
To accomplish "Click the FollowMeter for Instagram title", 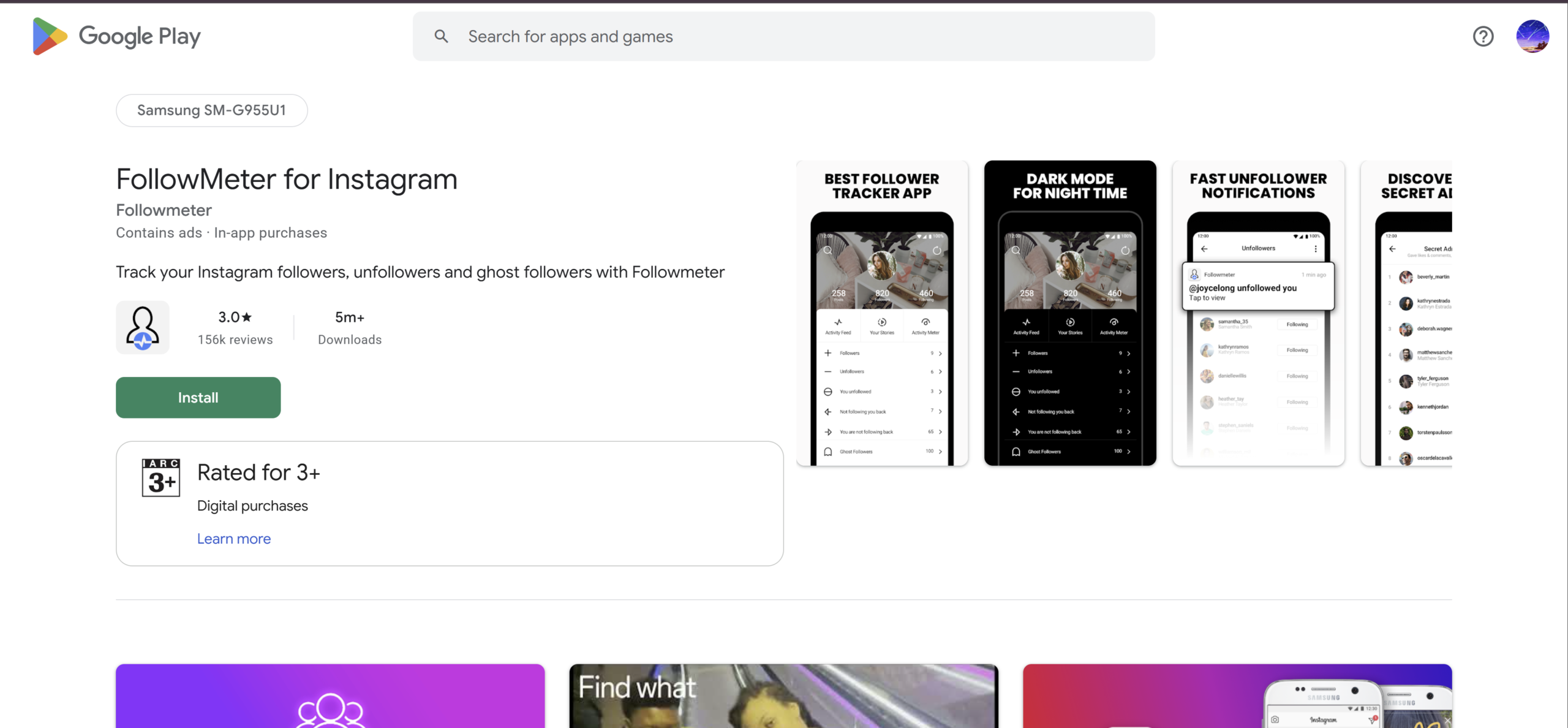I will [x=287, y=180].
